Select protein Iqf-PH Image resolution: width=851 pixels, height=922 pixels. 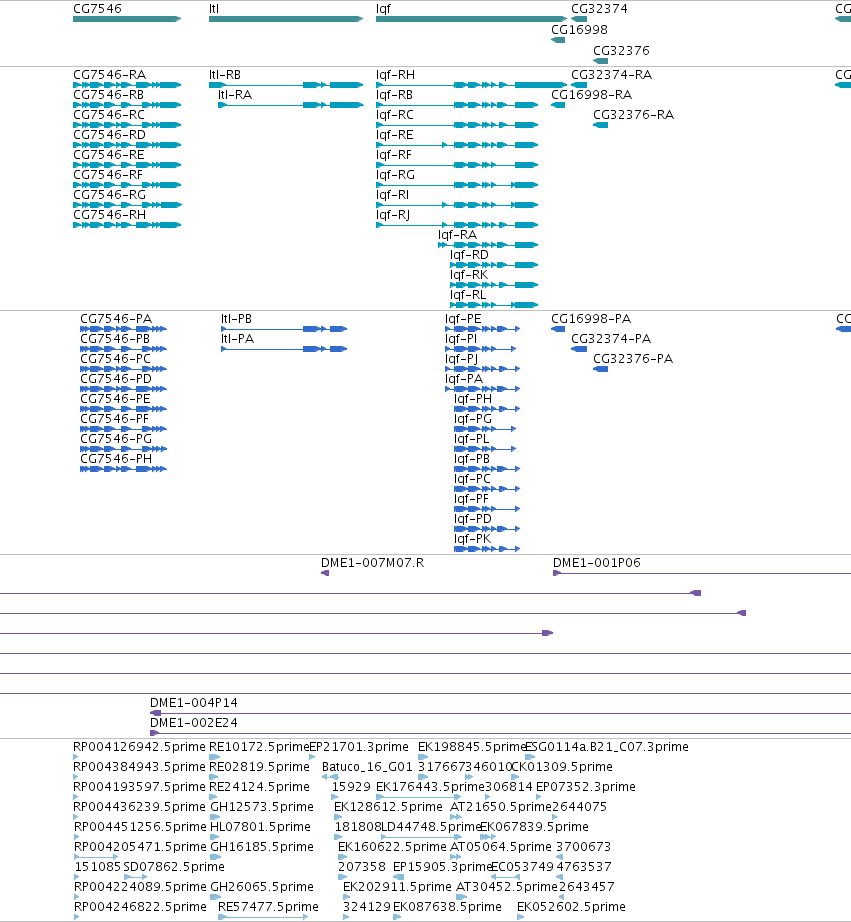click(x=487, y=409)
